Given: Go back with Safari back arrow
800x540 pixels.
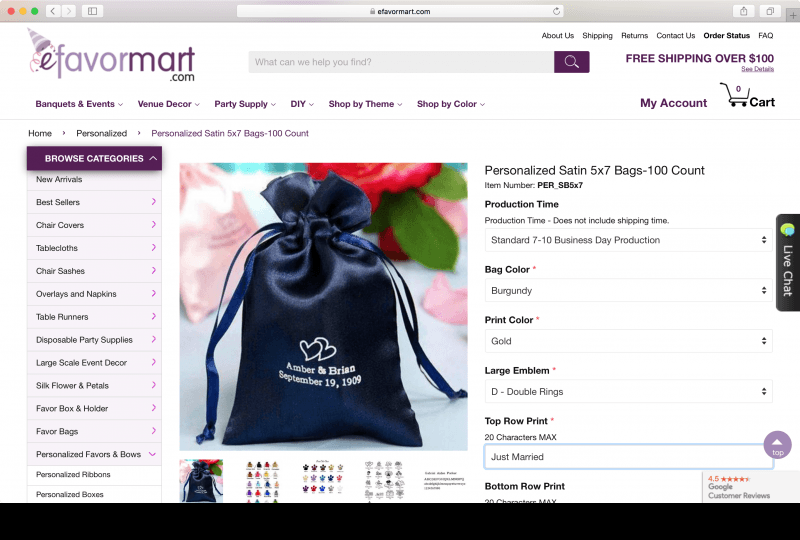Looking at the screenshot, I should tap(53, 11).
